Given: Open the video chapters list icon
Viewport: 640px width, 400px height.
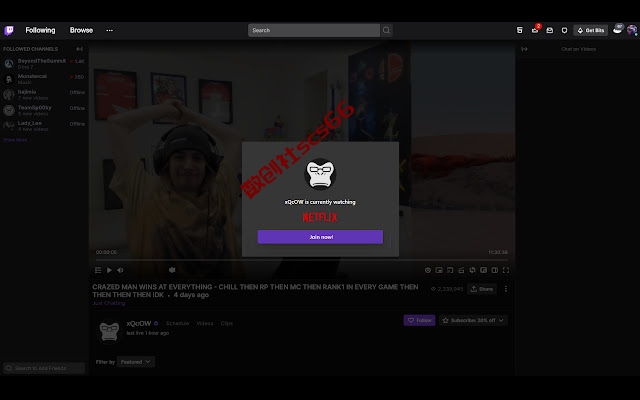Looking at the screenshot, I should (x=98, y=270).
